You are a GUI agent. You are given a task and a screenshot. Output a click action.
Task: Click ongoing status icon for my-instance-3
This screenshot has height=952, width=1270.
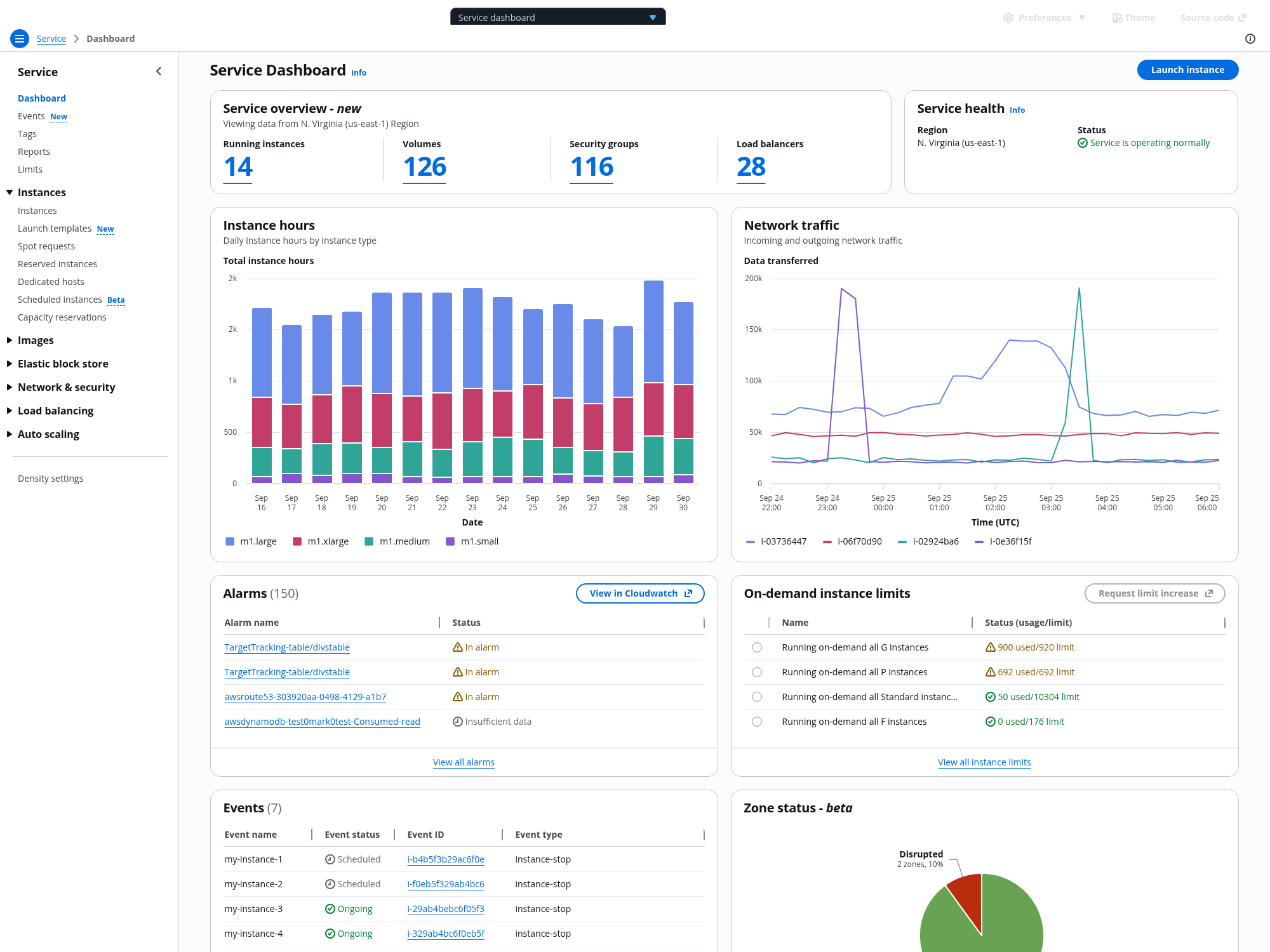point(330,909)
